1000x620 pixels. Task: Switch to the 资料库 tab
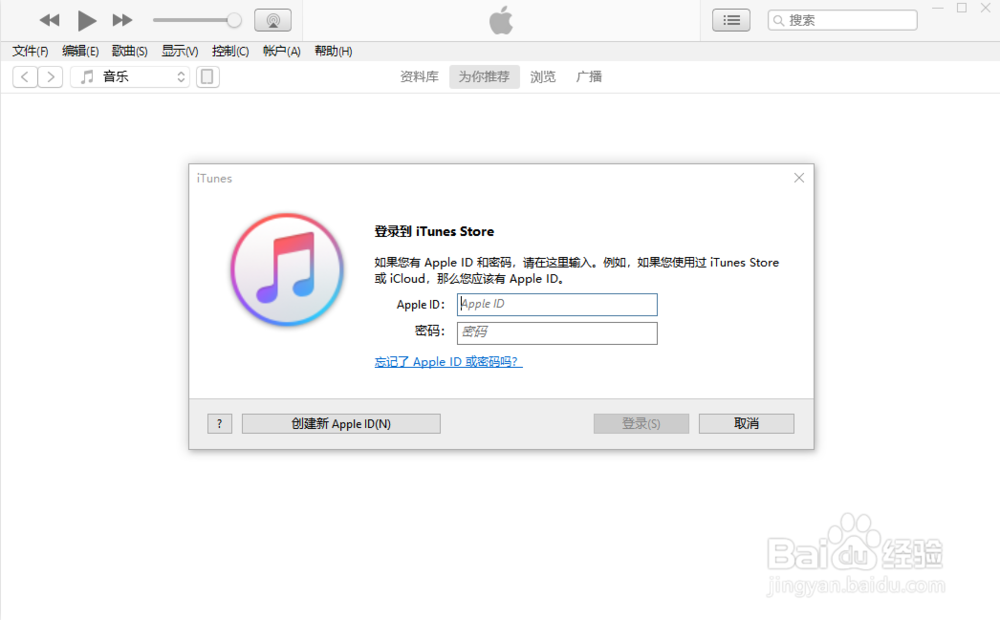(419, 76)
